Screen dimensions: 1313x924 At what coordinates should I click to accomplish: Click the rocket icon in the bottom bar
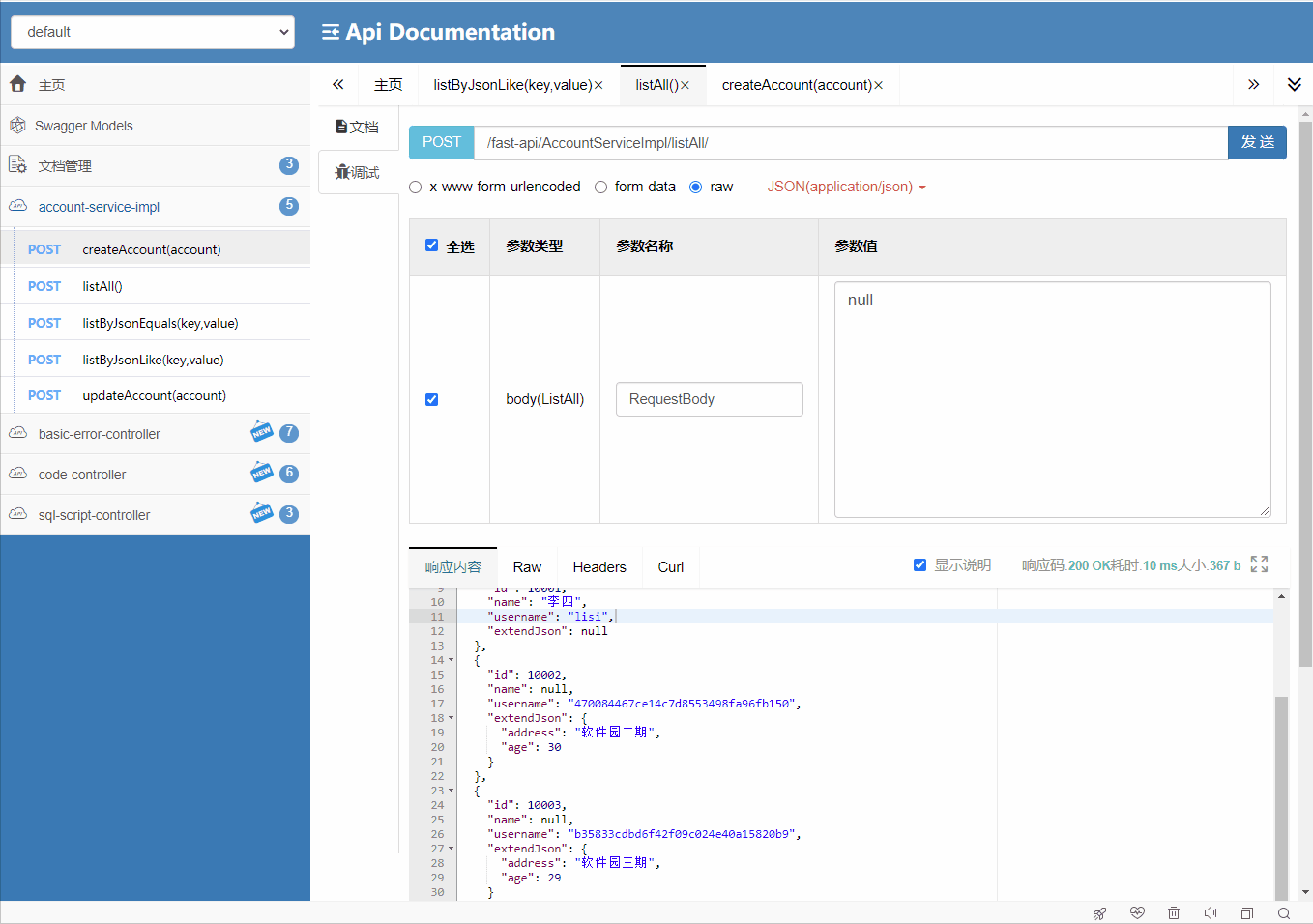1099,913
